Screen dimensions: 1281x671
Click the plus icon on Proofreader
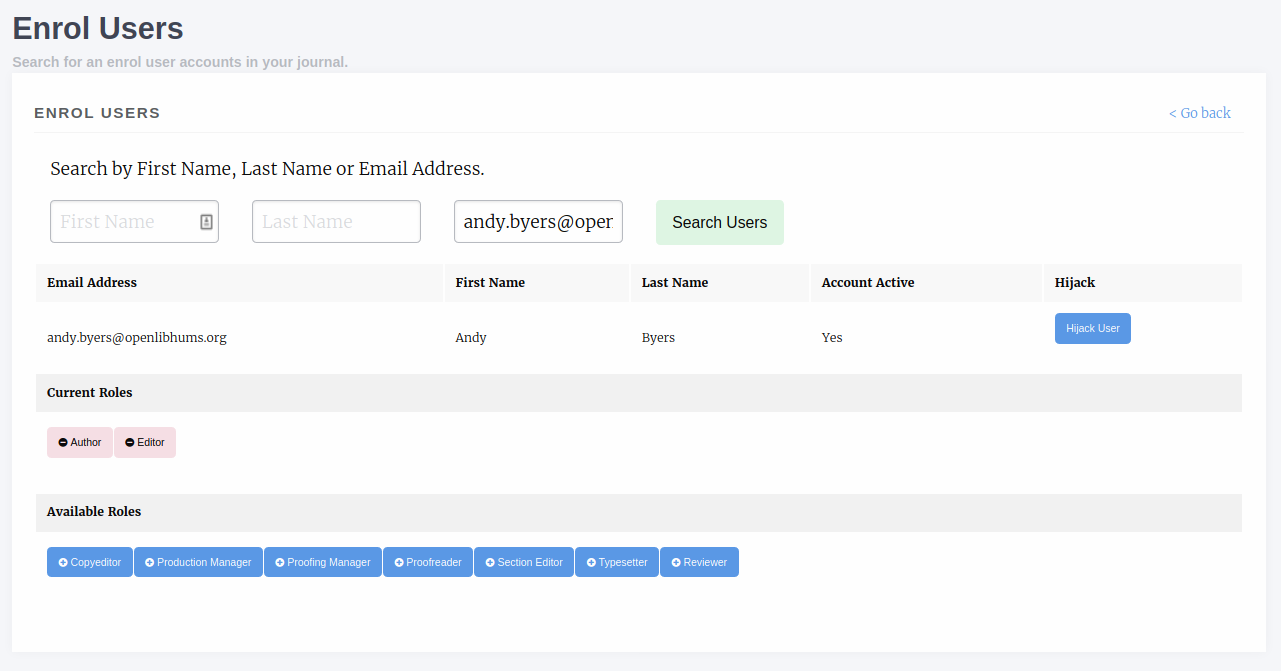click(399, 563)
